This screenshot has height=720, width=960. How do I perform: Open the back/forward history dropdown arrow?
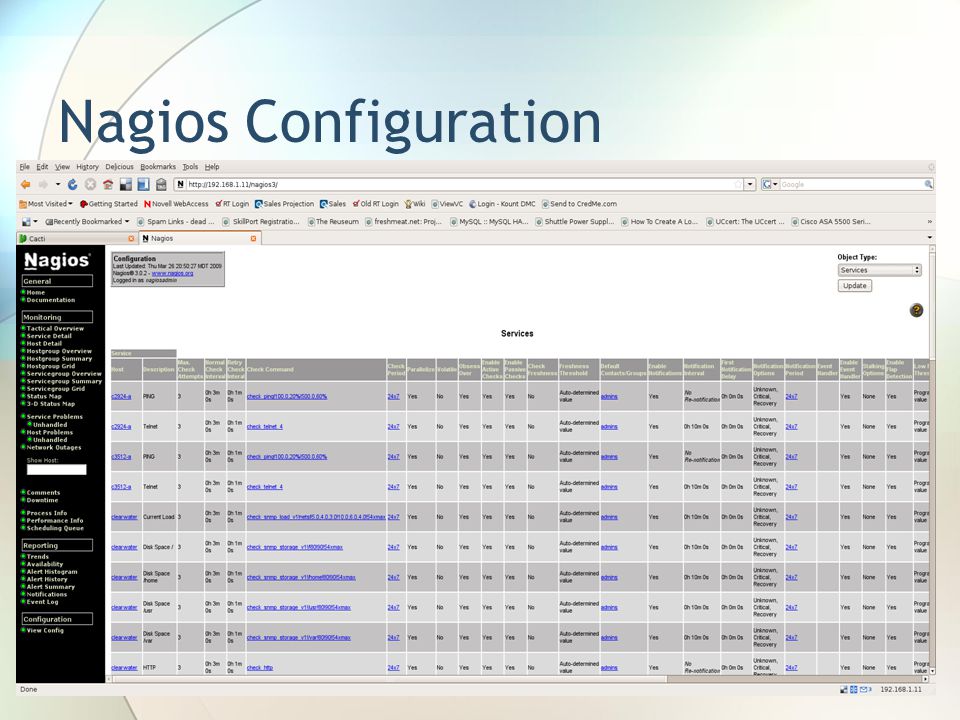58,184
